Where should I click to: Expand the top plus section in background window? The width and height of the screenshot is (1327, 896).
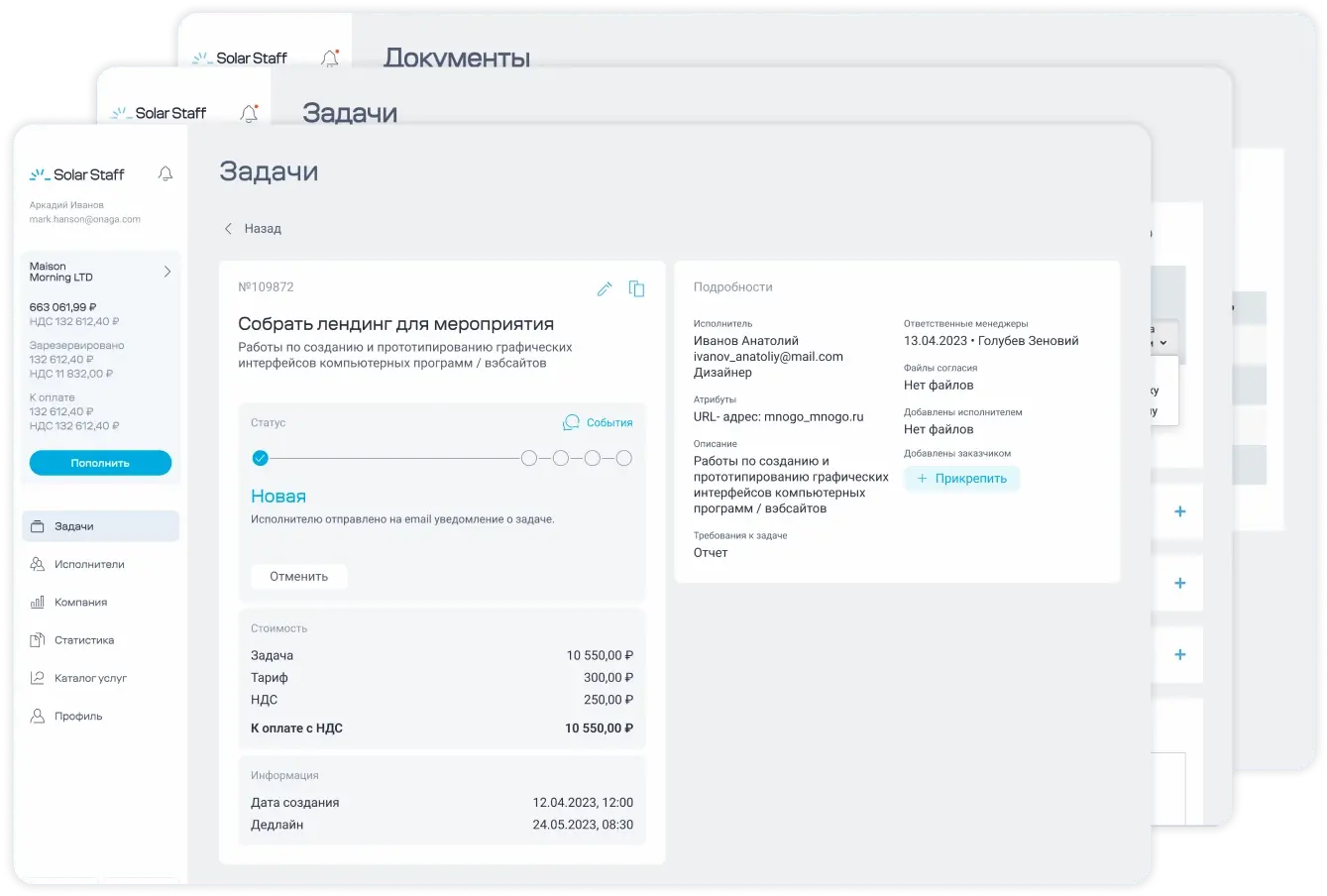[1179, 512]
